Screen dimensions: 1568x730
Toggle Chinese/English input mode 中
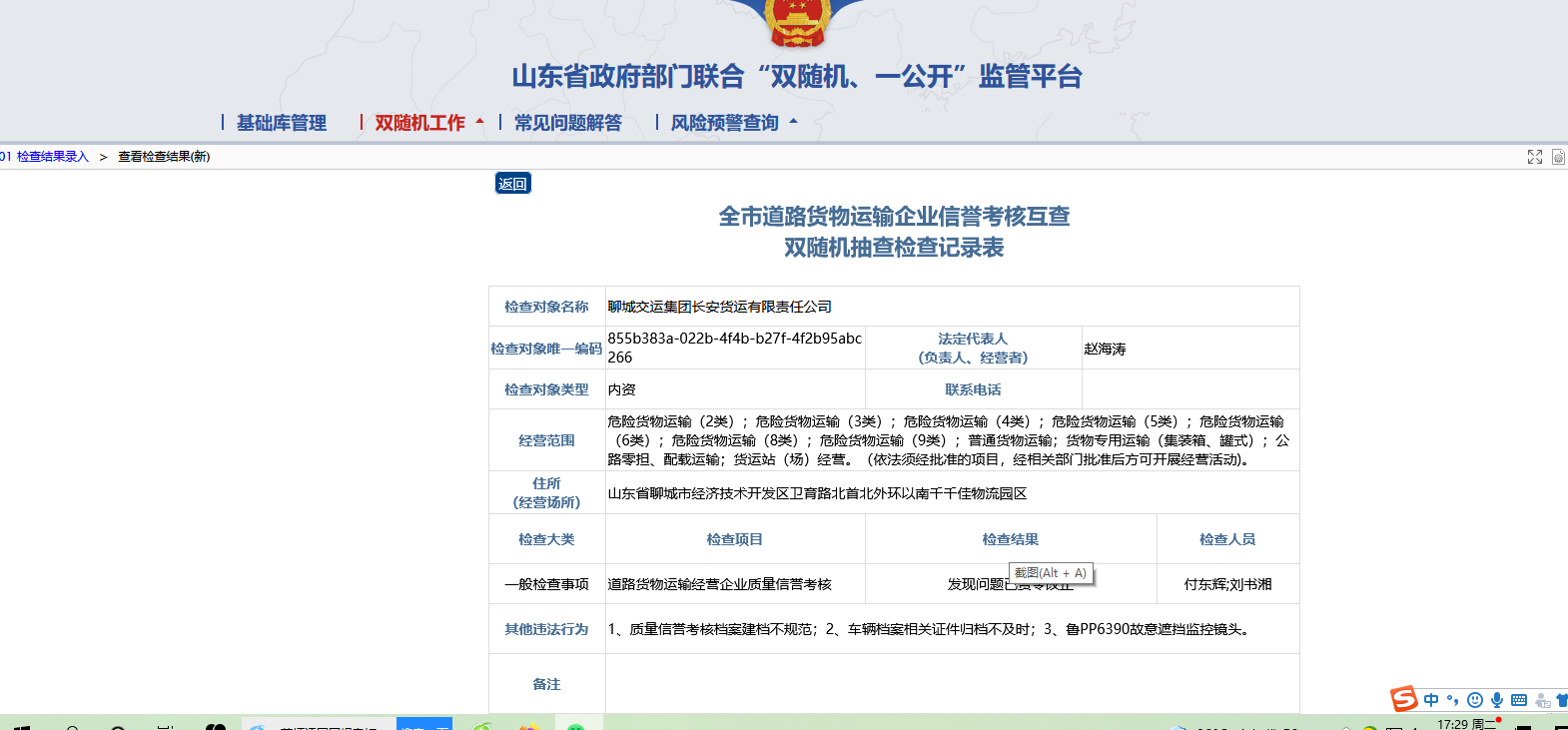1431,700
